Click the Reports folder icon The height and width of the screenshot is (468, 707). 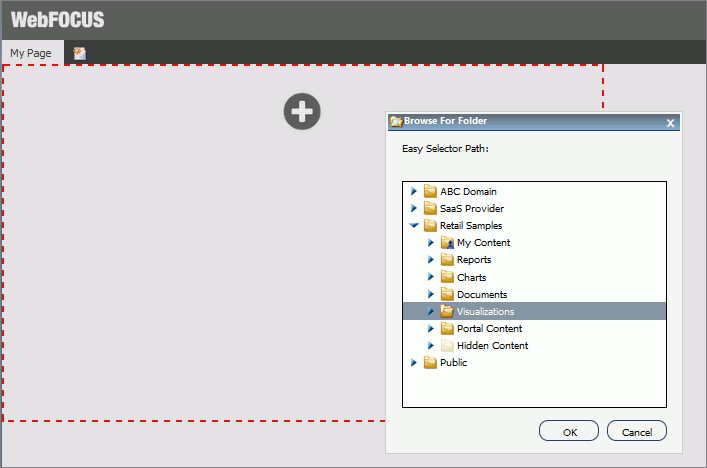click(447, 260)
